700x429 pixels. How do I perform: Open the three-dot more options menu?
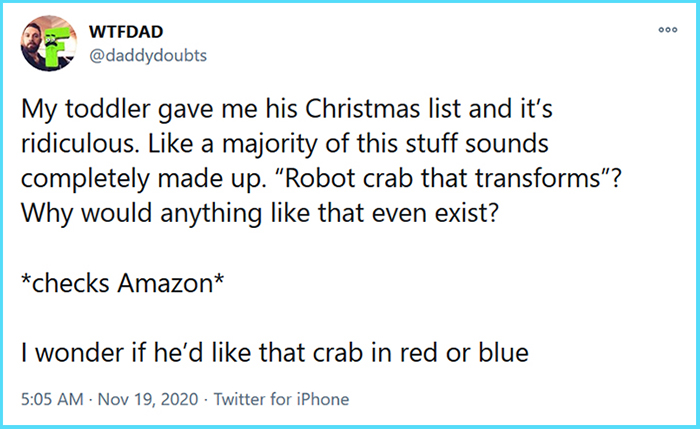pyautogui.click(x=668, y=29)
